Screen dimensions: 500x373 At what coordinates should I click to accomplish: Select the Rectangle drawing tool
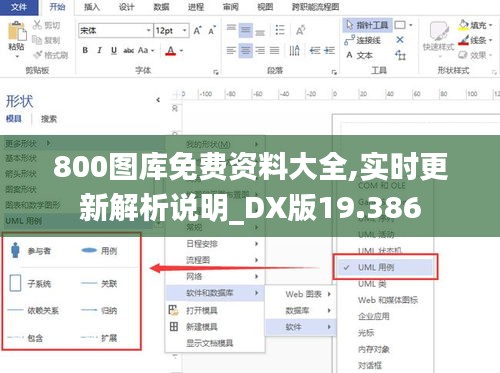400,25
